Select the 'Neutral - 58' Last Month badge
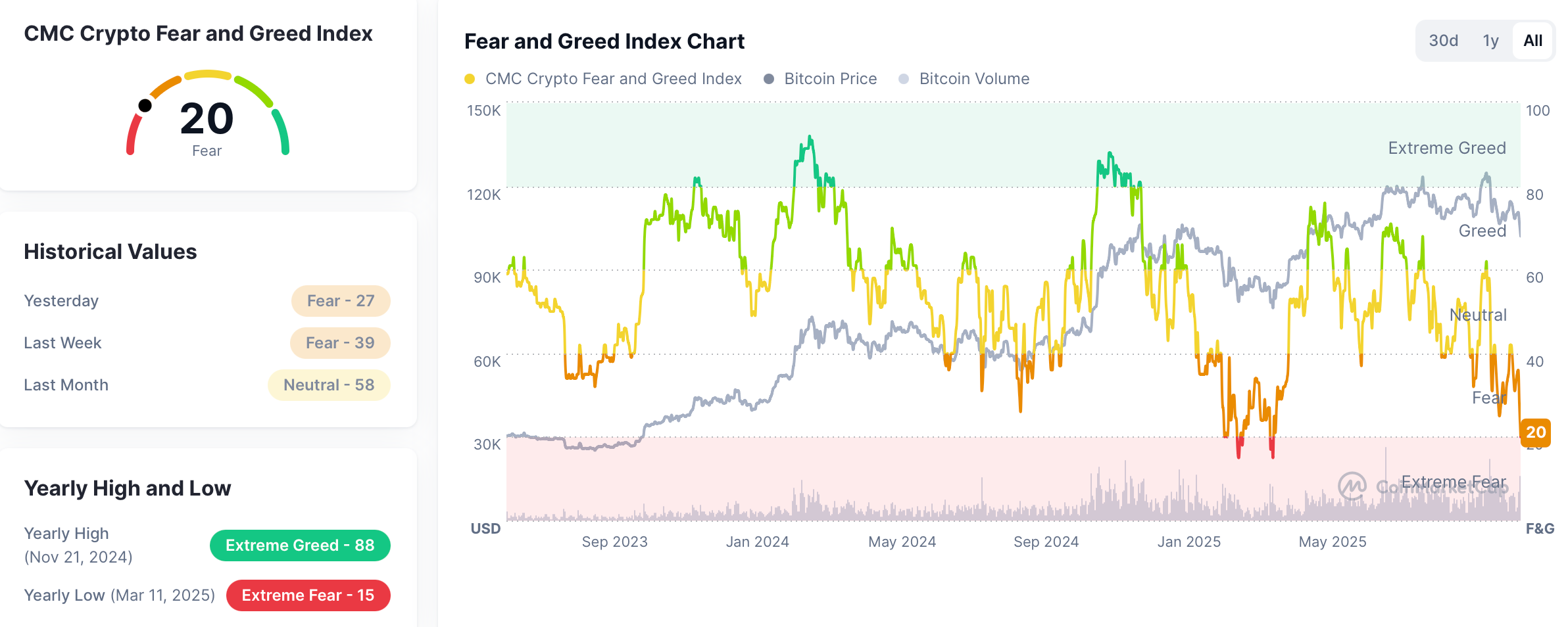This screenshot has width=1568, height=627. pos(329,384)
